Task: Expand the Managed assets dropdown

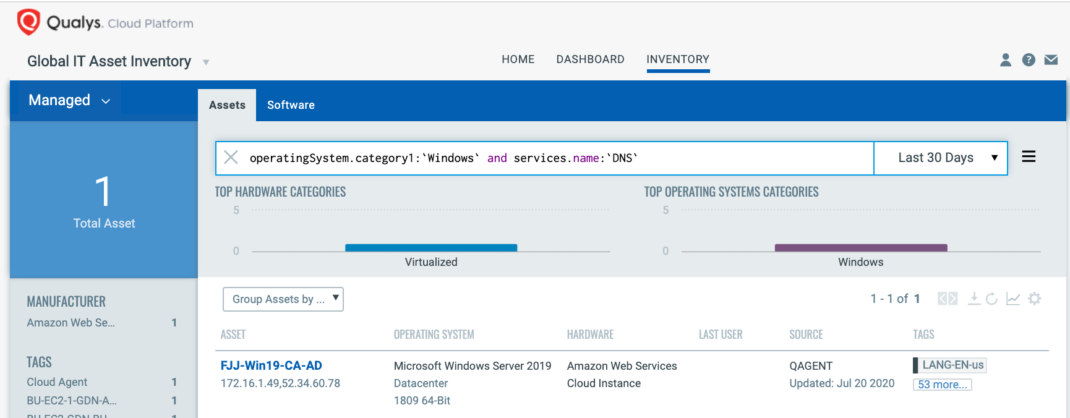Action: [69, 100]
